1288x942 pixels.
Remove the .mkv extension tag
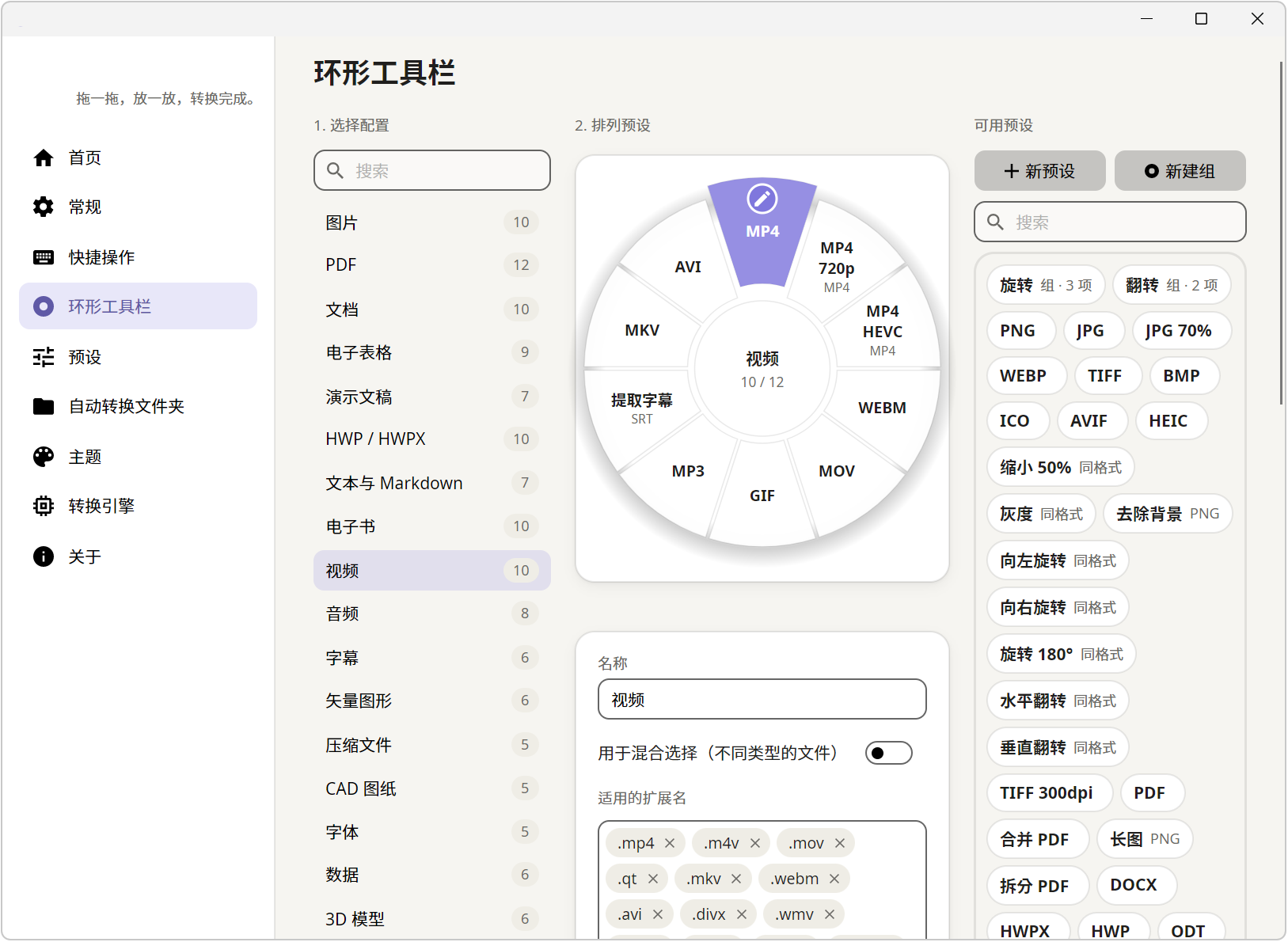pos(736,879)
